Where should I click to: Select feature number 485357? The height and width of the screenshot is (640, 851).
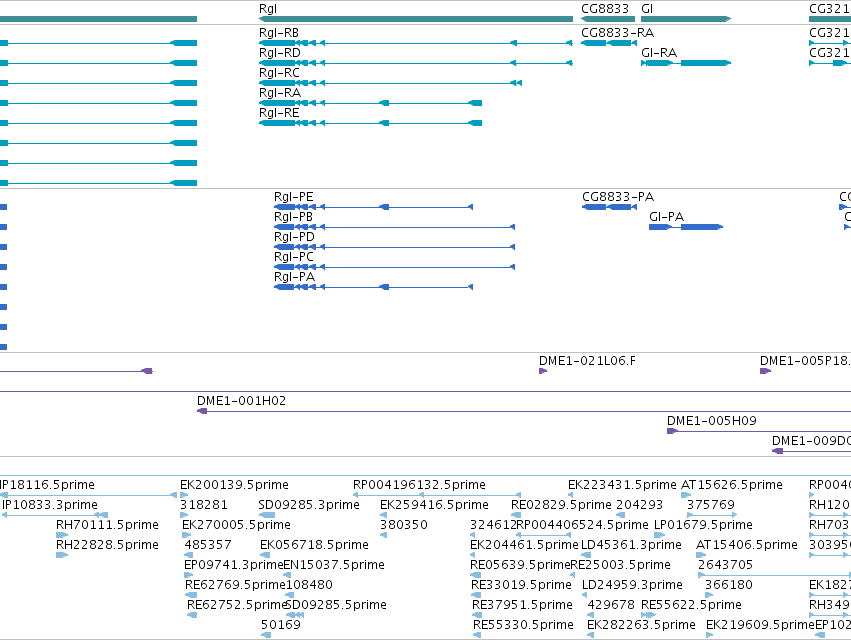pos(208,545)
